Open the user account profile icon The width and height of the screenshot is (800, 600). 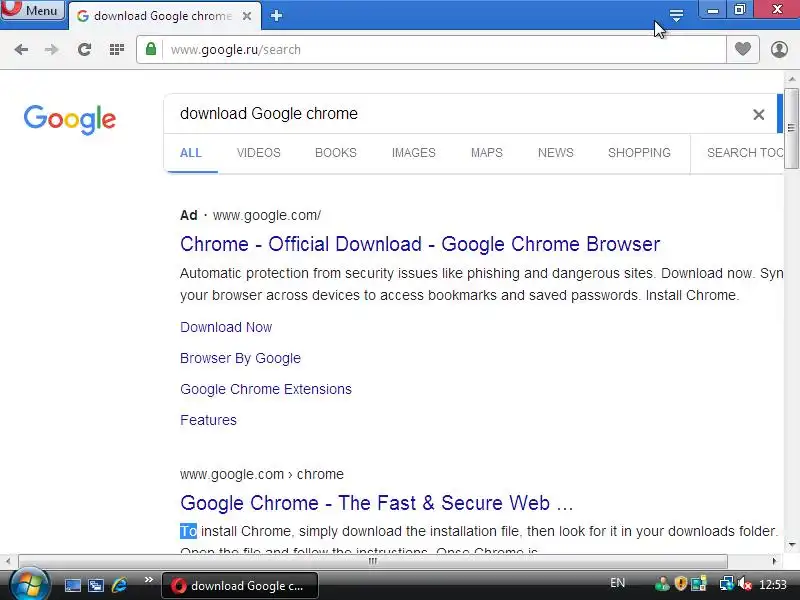pyautogui.click(x=779, y=49)
